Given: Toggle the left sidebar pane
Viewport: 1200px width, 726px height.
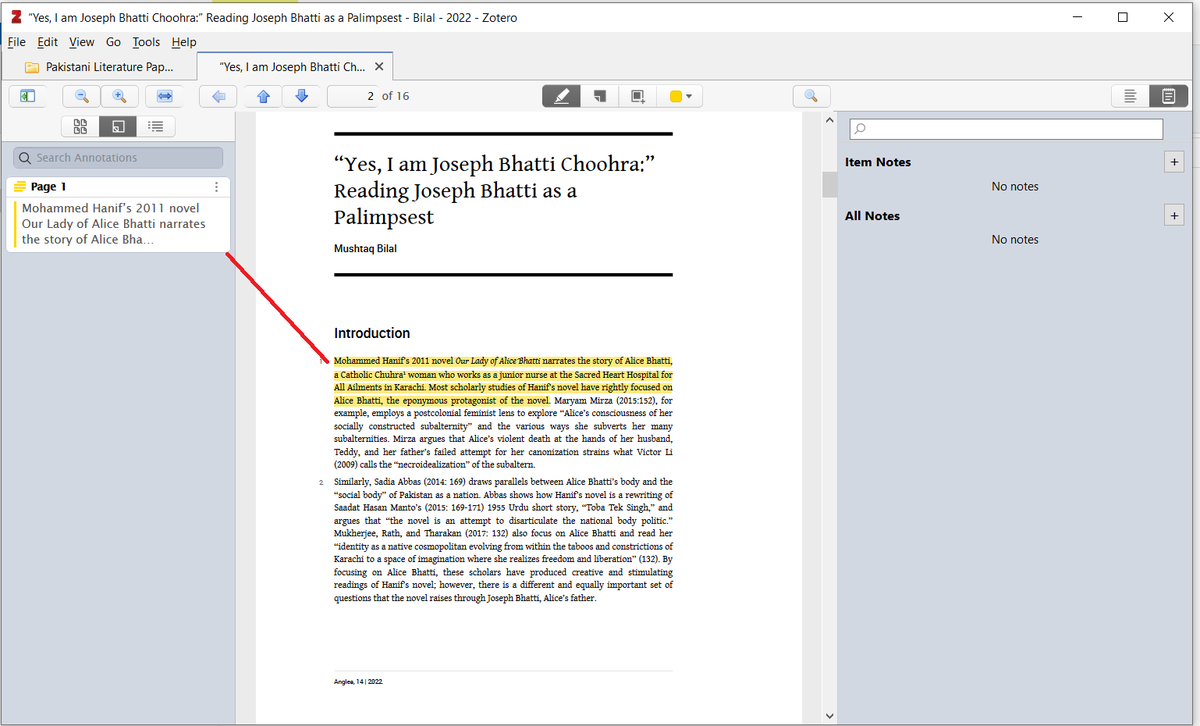Looking at the screenshot, I should tap(28, 96).
